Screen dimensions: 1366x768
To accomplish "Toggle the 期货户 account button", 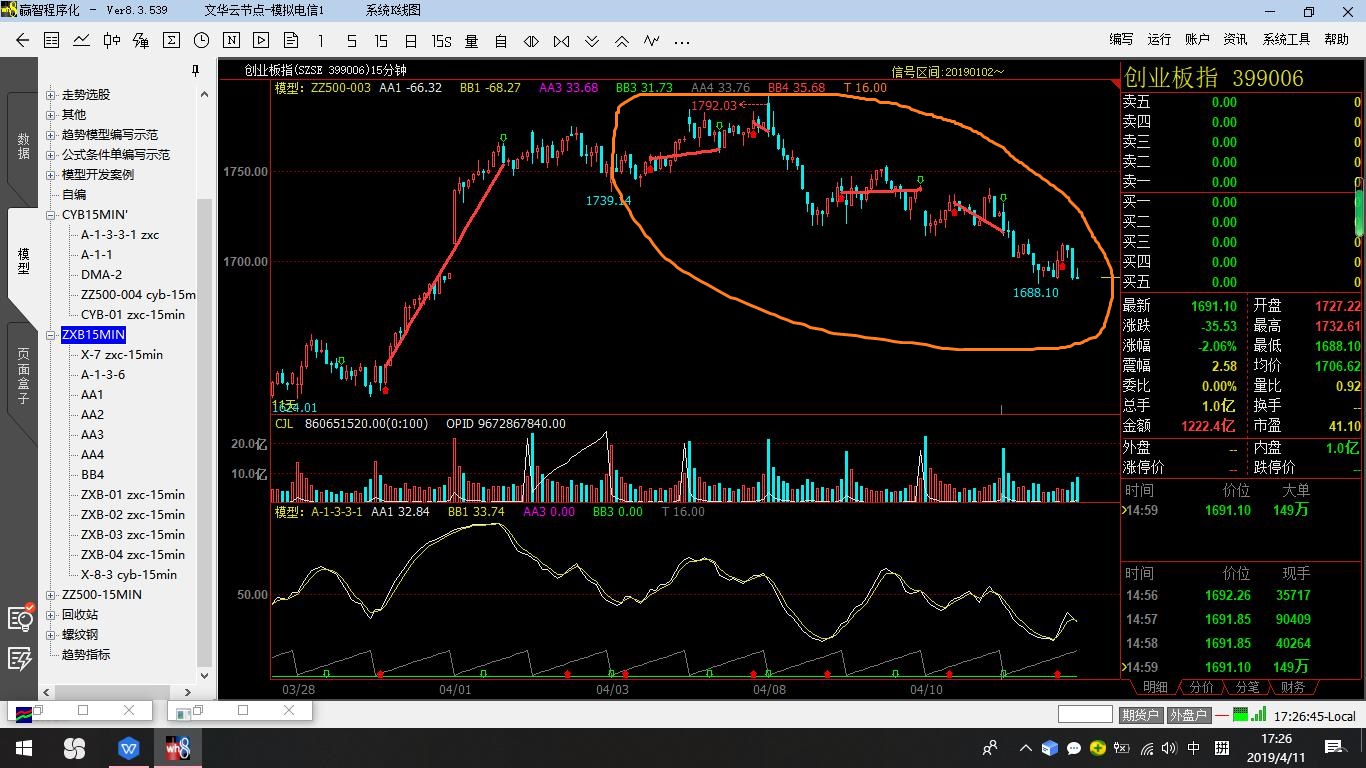I will click(x=1140, y=715).
